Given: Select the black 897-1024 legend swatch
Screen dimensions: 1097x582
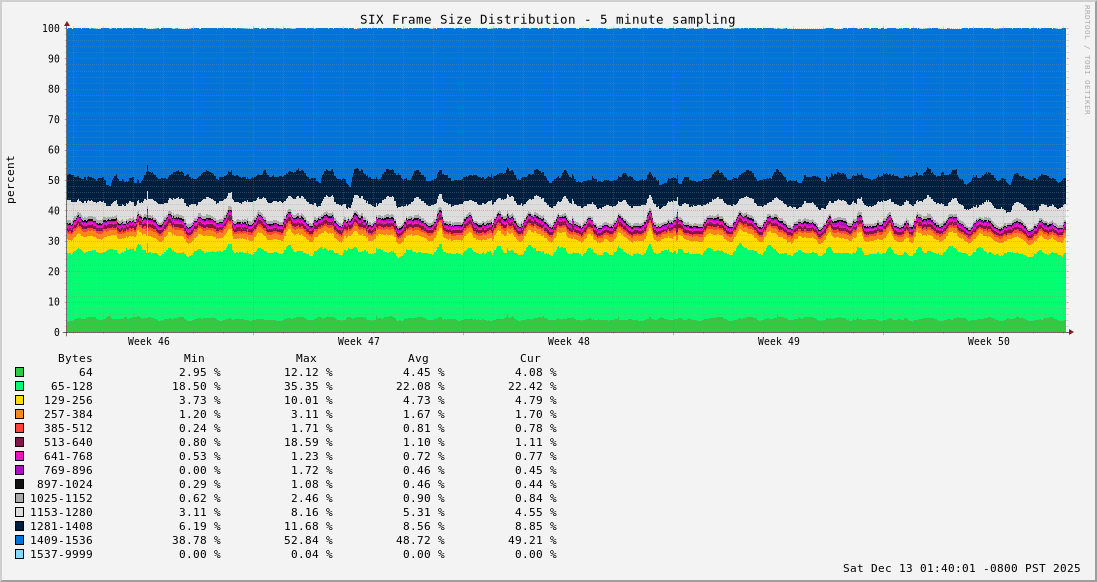Looking at the screenshot, I should 19,484.
